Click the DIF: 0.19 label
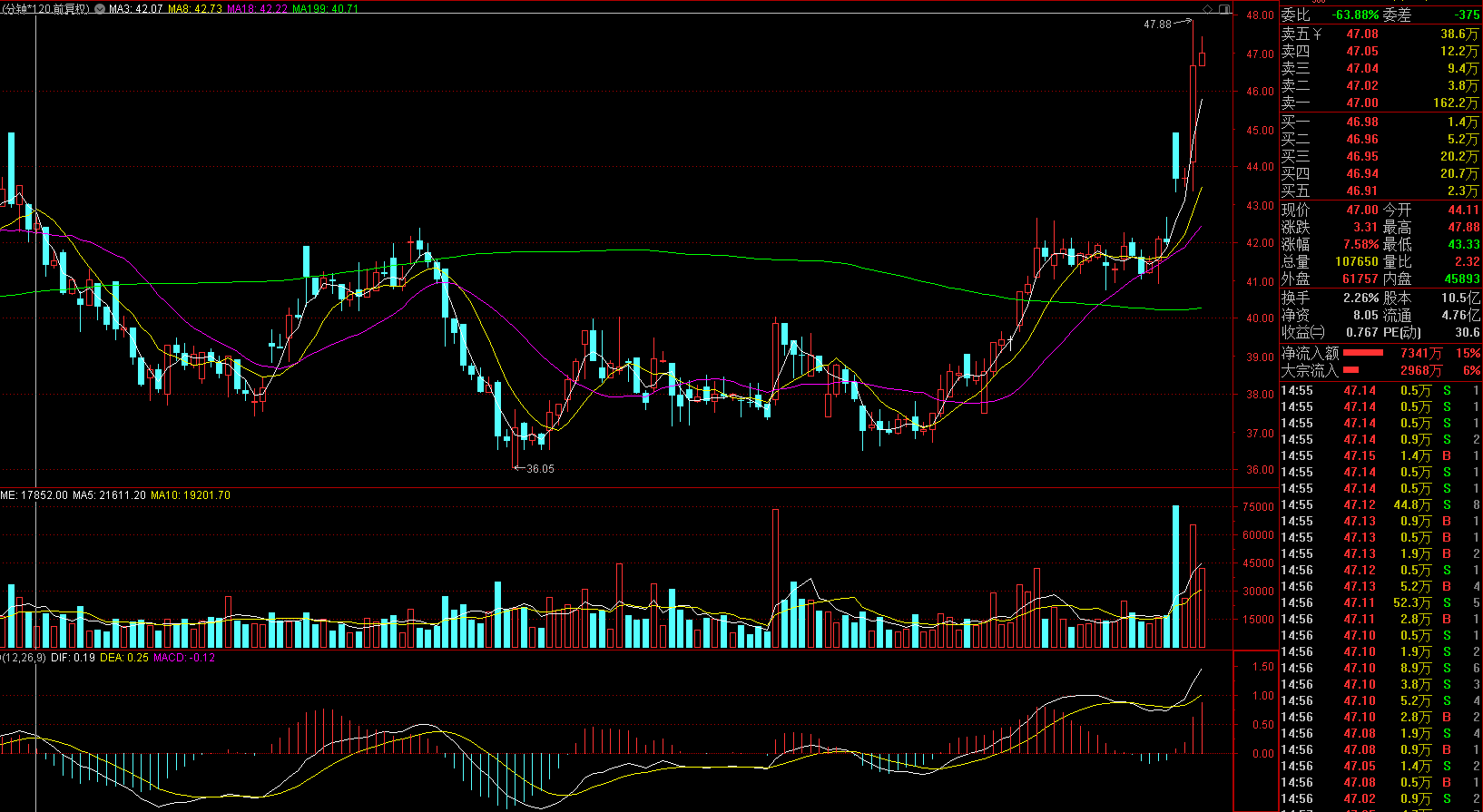Viewport: 1483px width, 812px height. (73, 658)
